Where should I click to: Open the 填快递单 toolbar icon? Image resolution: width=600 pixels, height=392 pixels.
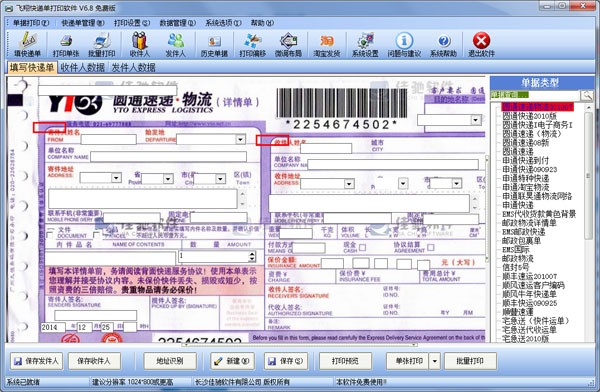(27, 44)
